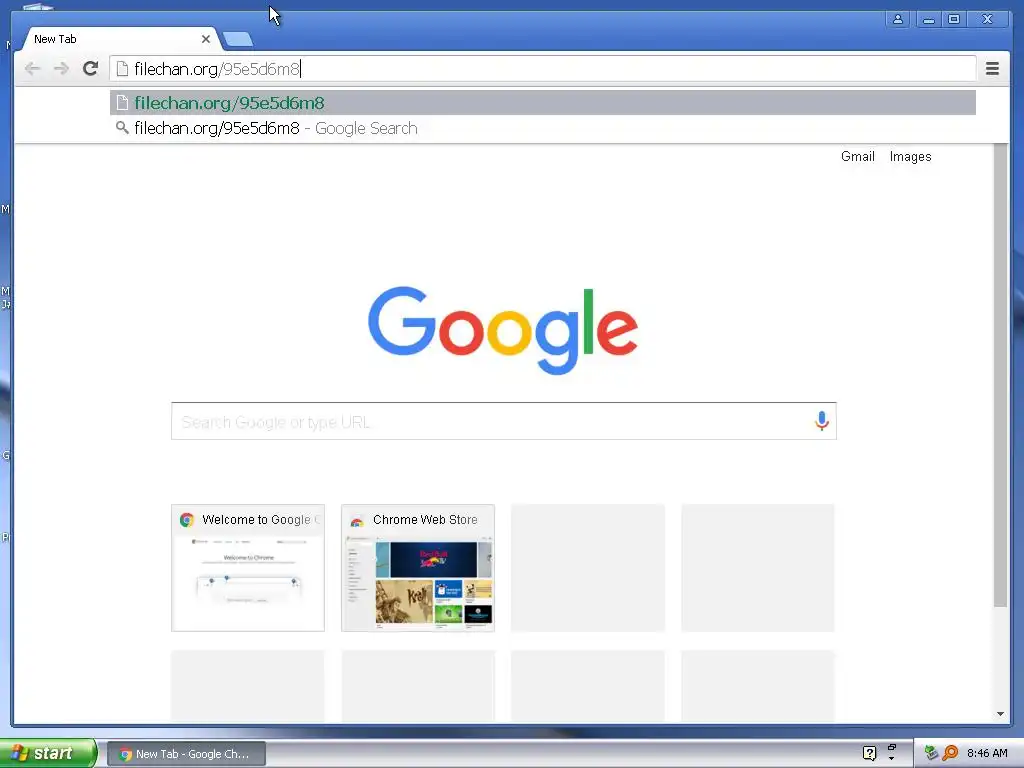Click the Chrome favicon on Welcome thumbnail
This screenshot has width=1024, height=768.
point(187,520)
